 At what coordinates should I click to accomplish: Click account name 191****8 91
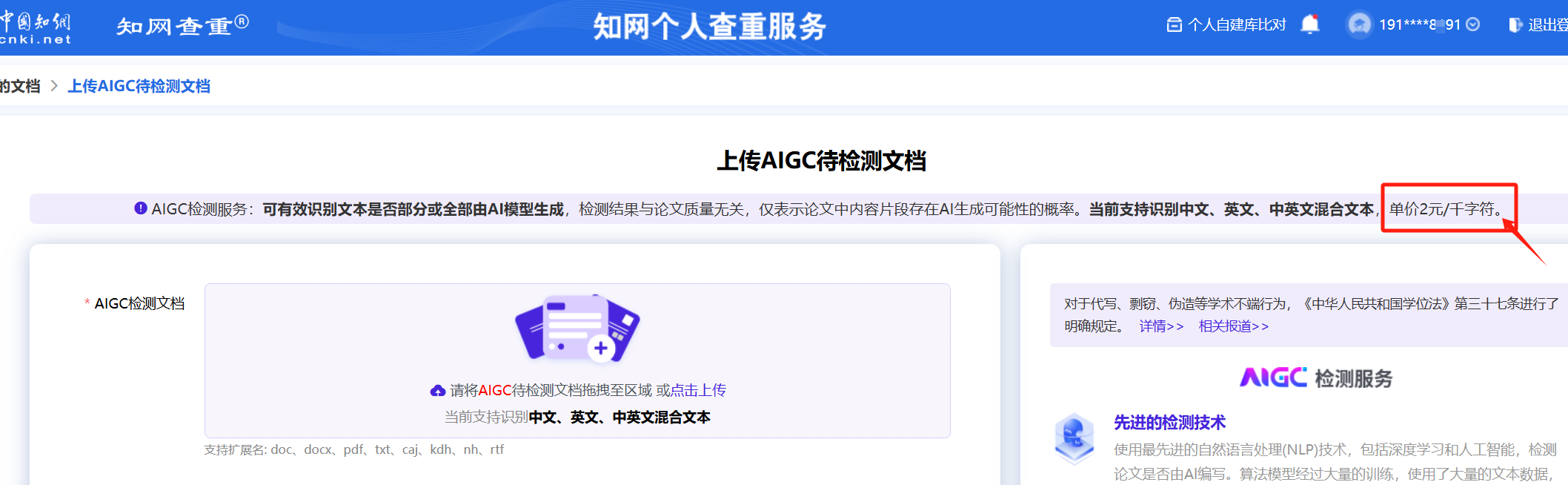(1419, 24)
